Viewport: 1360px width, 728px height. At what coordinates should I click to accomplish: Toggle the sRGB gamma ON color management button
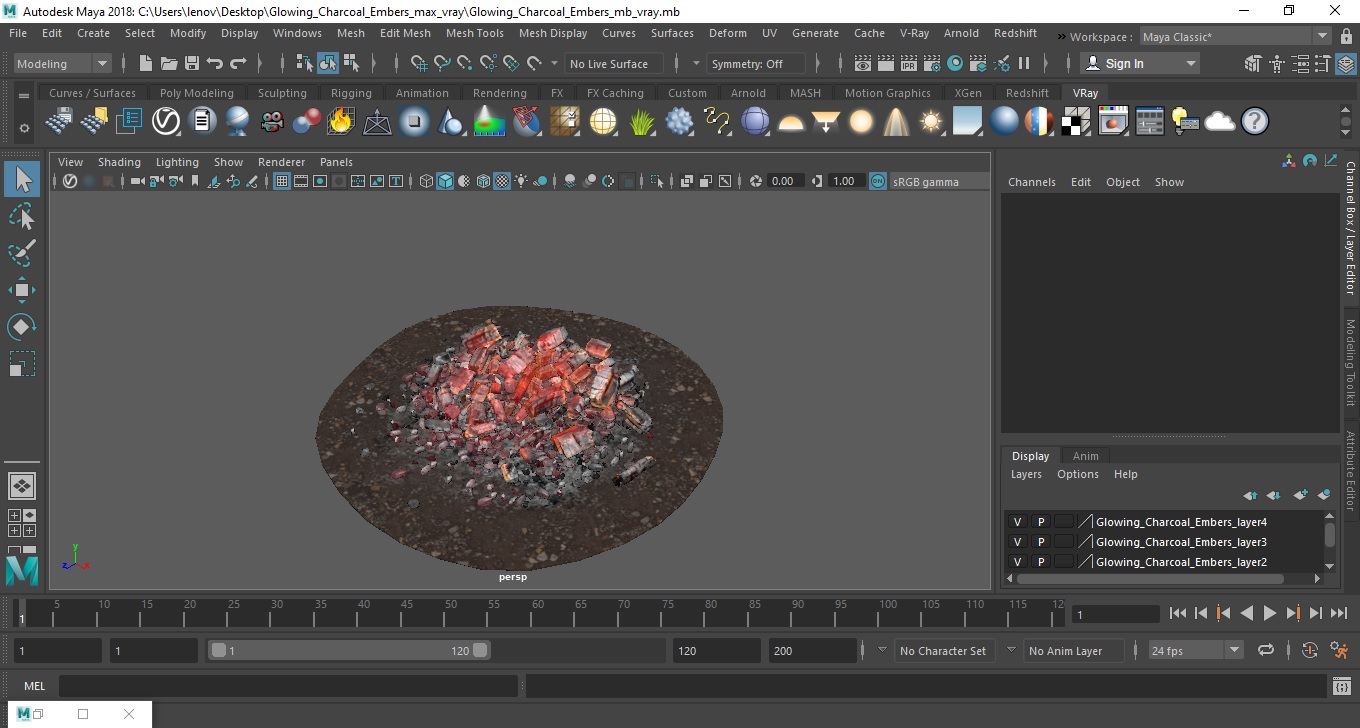[x=877, y=181]
